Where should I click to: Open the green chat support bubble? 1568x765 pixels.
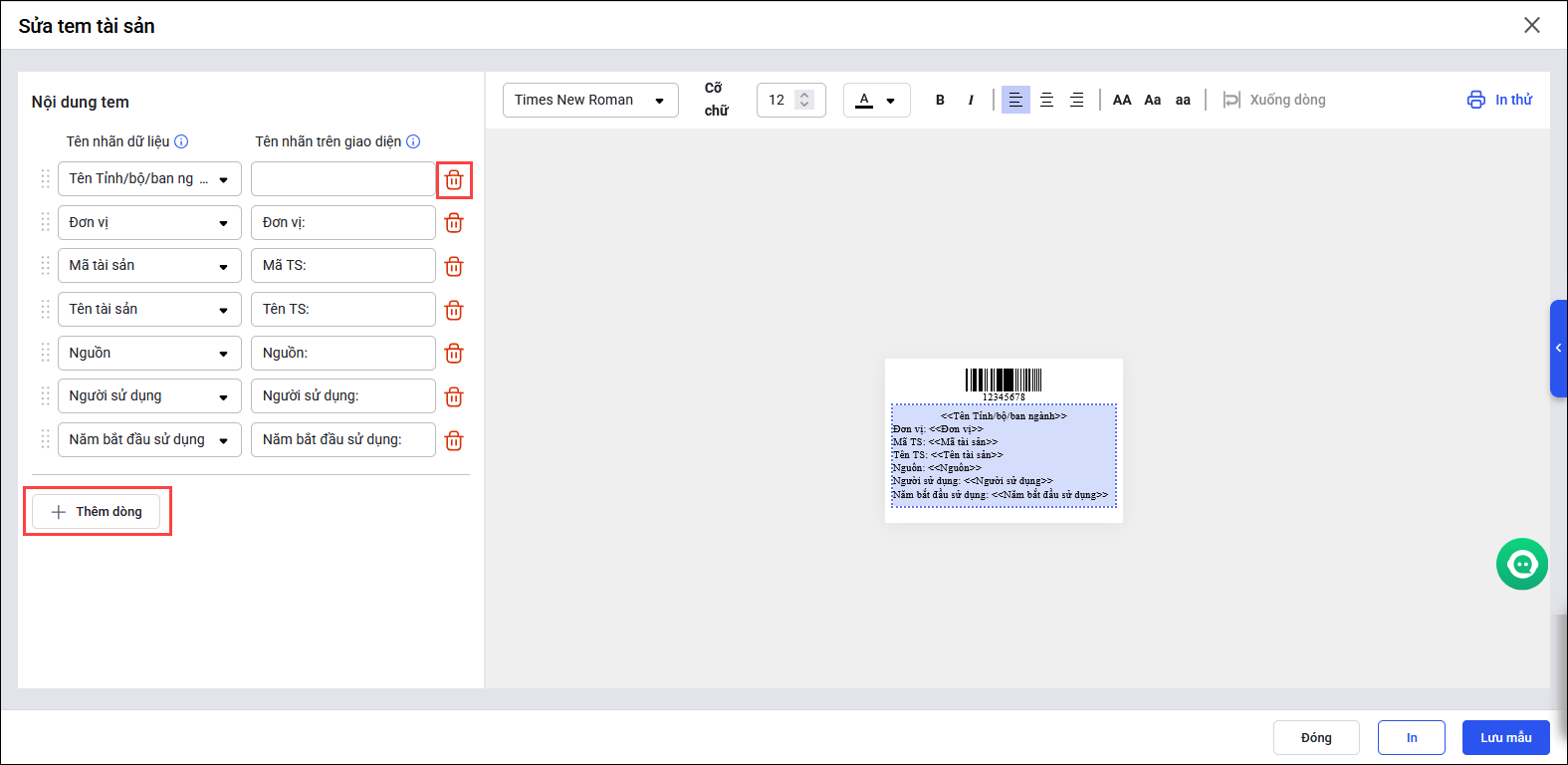[1521, 565]
